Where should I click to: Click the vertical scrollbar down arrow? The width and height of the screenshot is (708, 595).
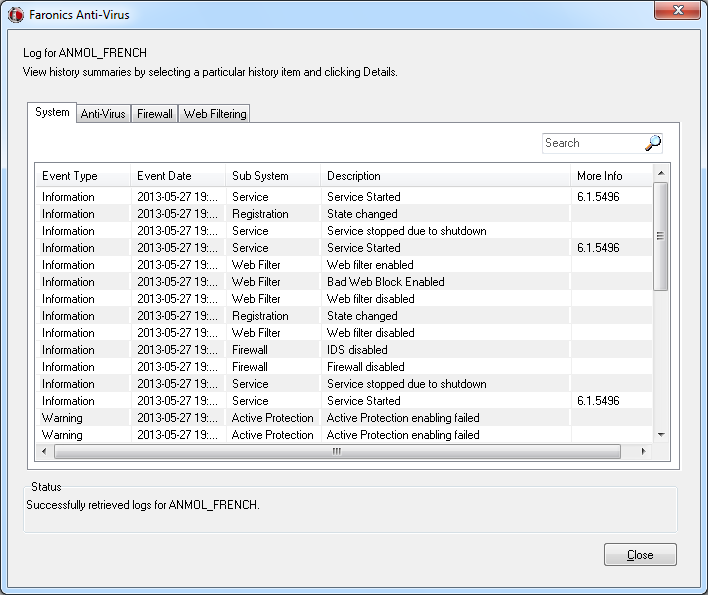tap(661, 435)
